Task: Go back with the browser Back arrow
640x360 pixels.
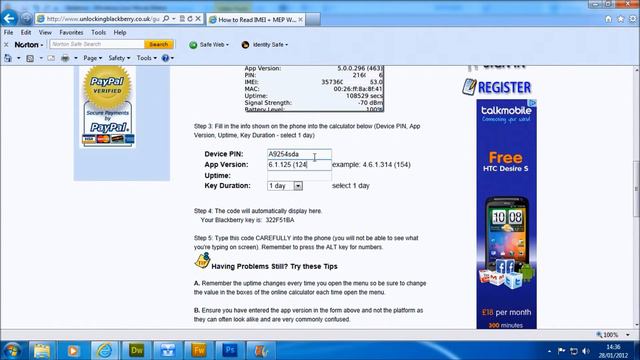Action: pyautogui.click(x=9, y=18)
